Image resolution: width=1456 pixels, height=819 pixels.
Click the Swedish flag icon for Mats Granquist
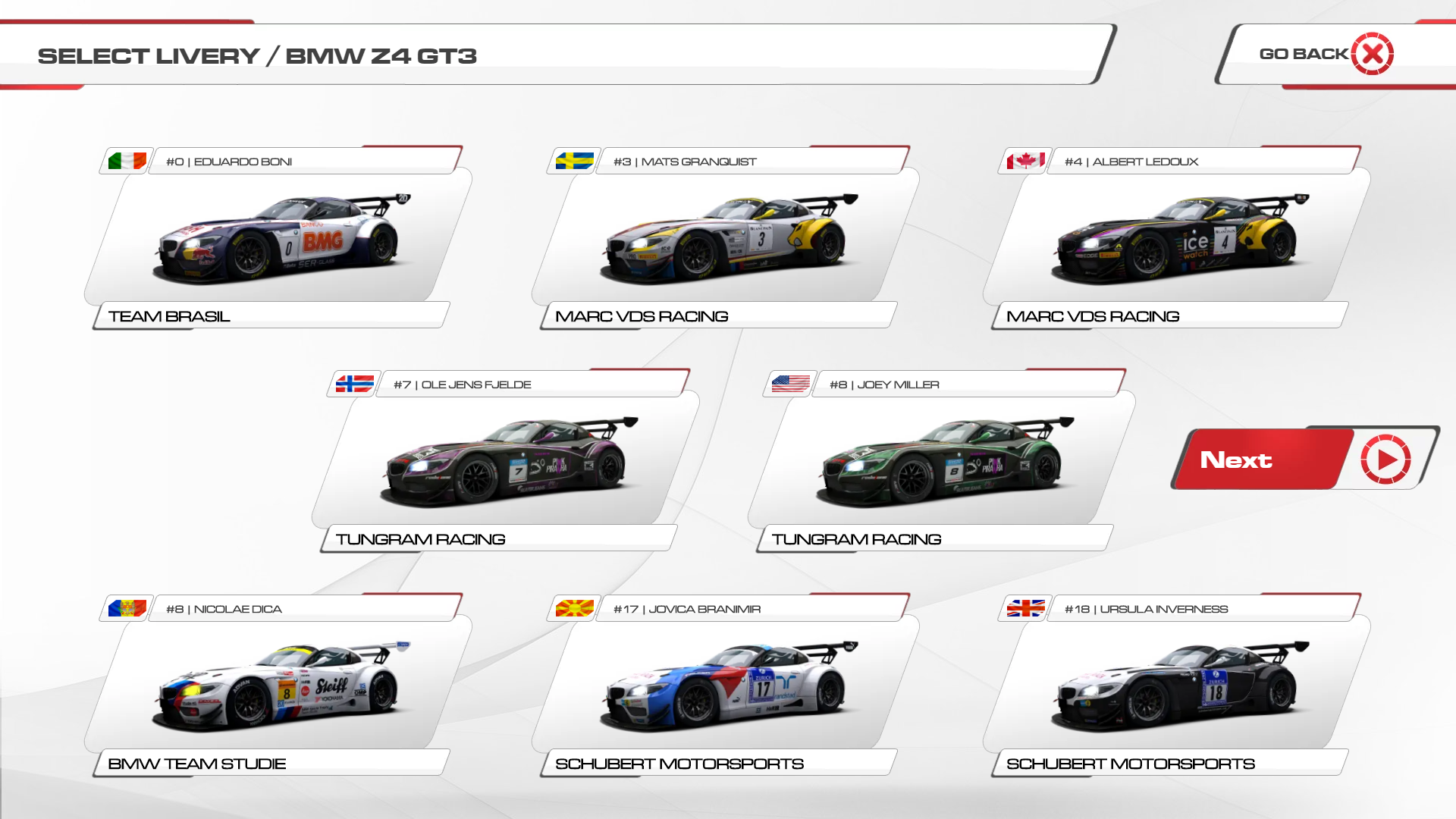pos(574,161)
